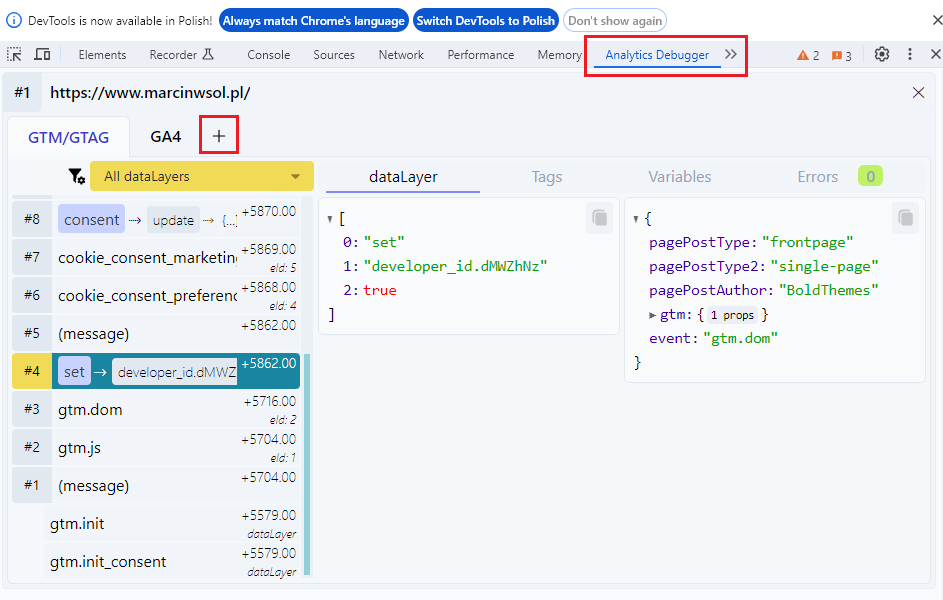Open the All dataLayers dropdown
943x600 pixels.
tap(202, 176)
